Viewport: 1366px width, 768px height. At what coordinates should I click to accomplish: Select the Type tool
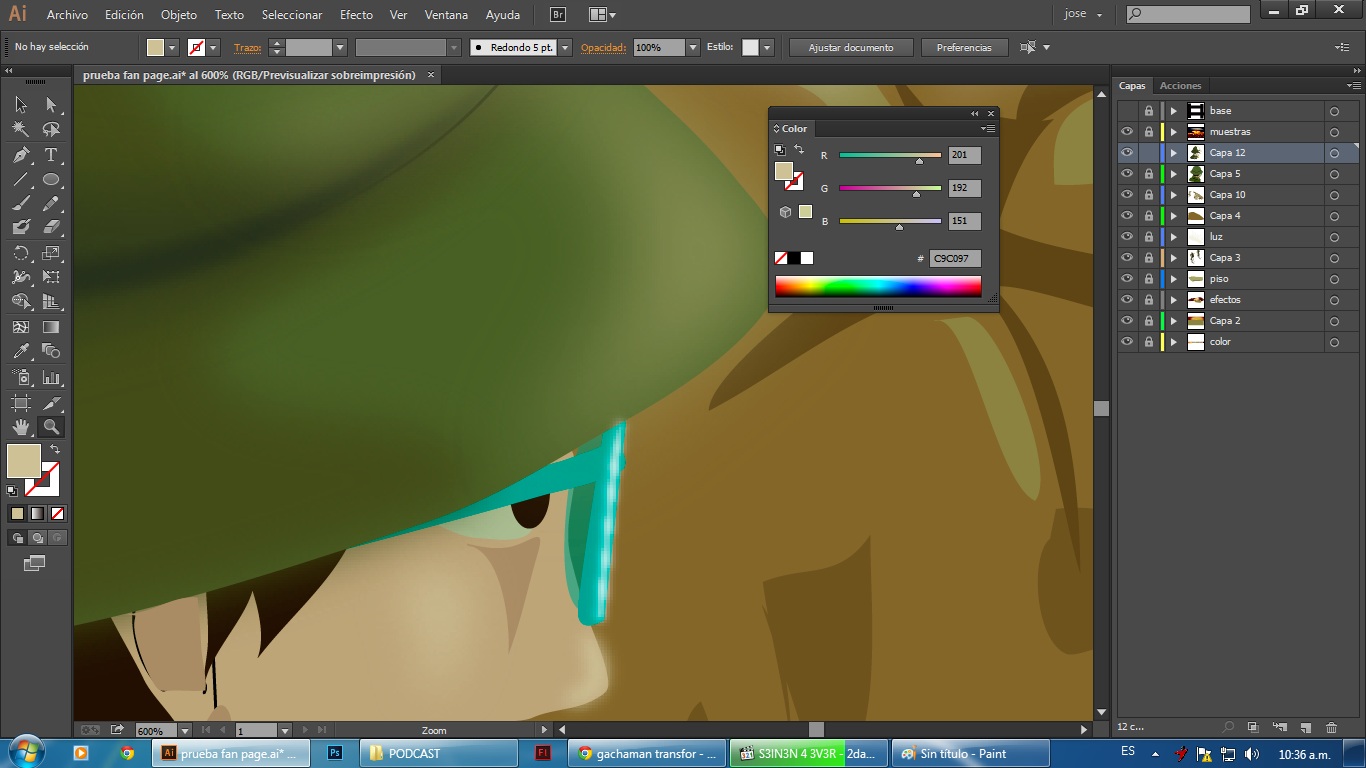click(x=51, y=155)
